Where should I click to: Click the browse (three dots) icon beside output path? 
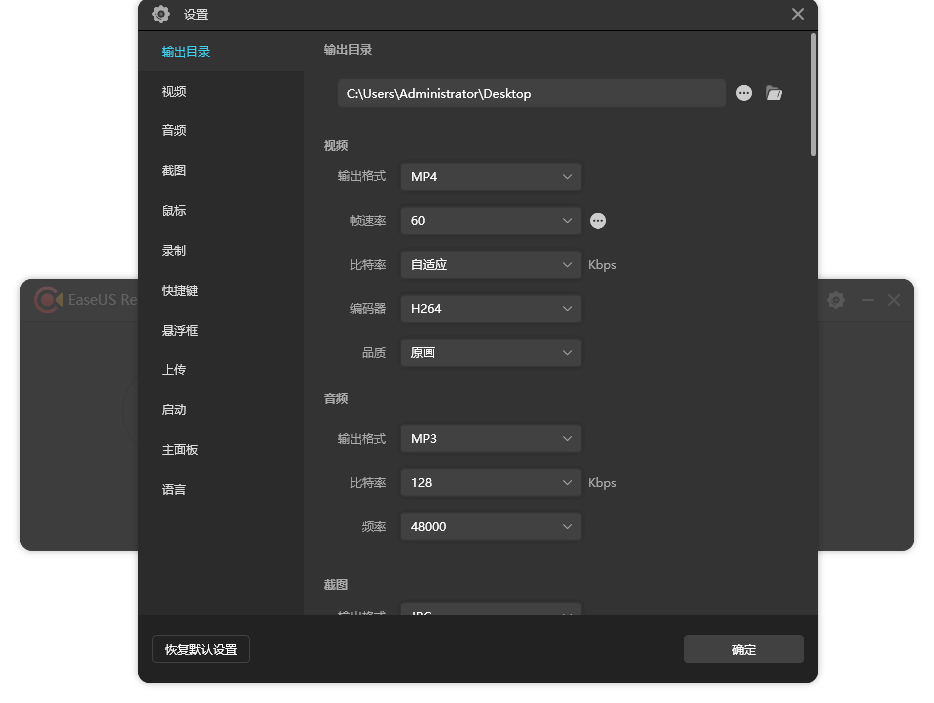click(x=743, y=93)
